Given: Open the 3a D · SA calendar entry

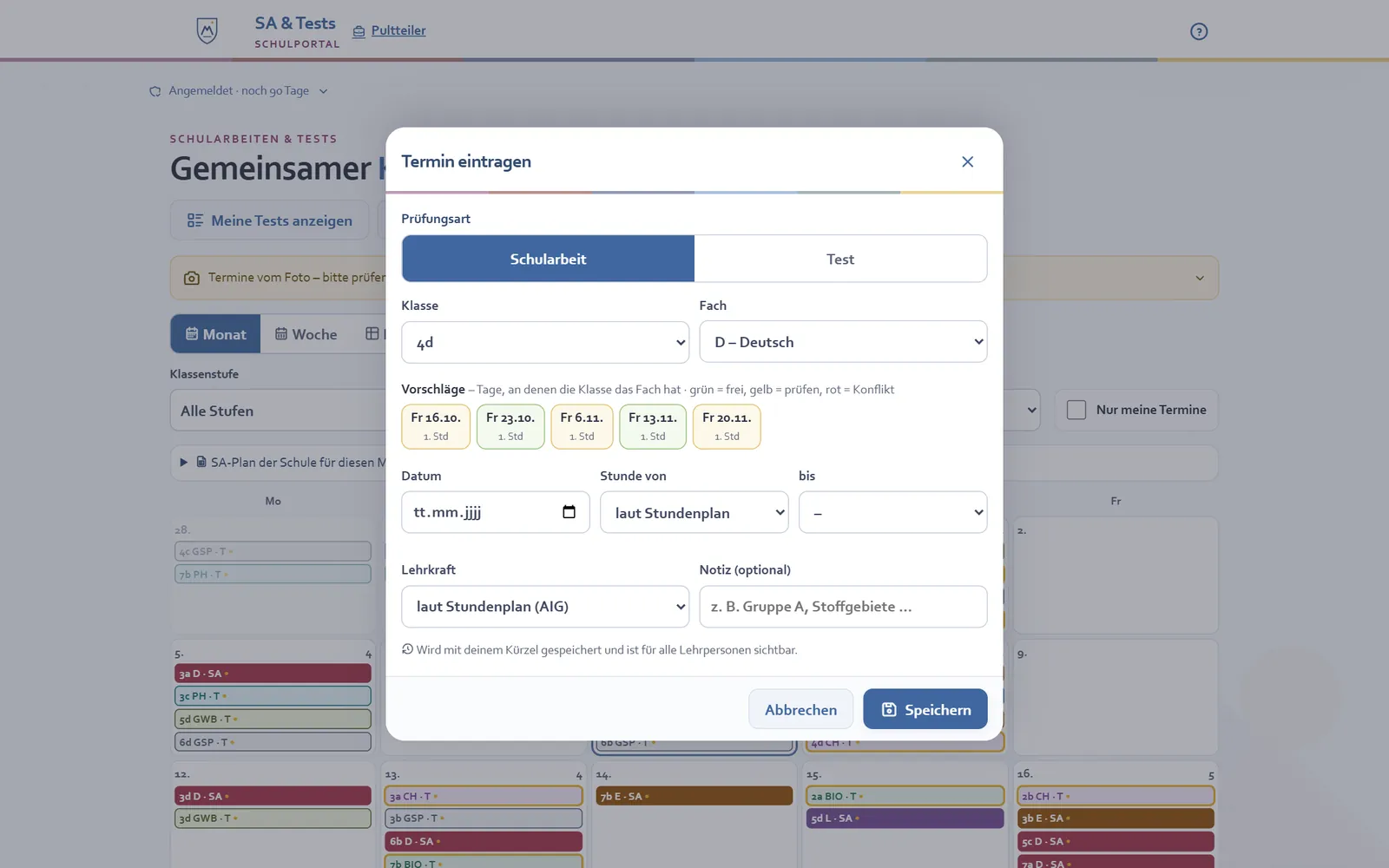Looking at the screenshot, I should 273,674.
